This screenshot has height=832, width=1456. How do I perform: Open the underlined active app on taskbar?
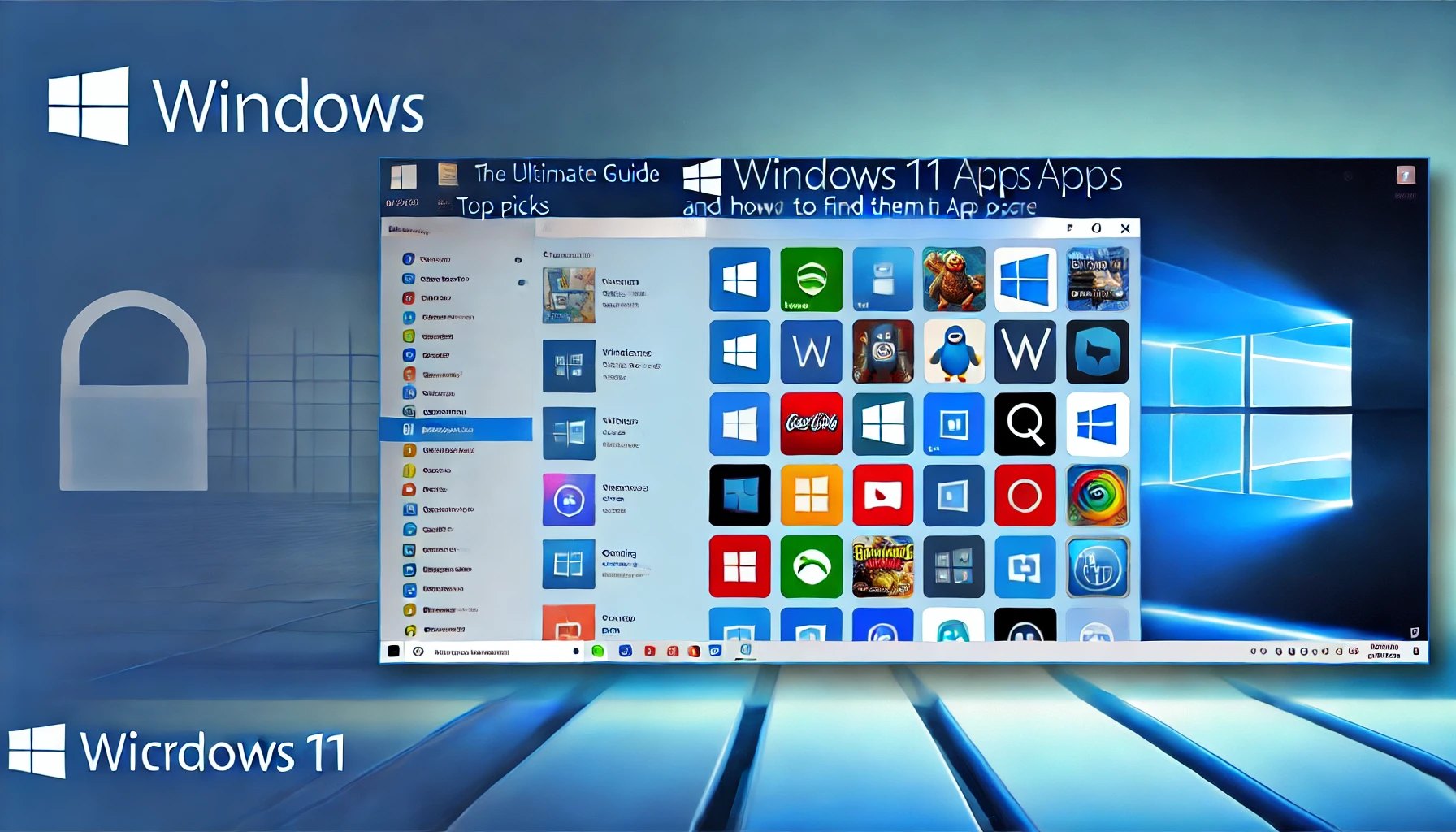tap(745, 651)
